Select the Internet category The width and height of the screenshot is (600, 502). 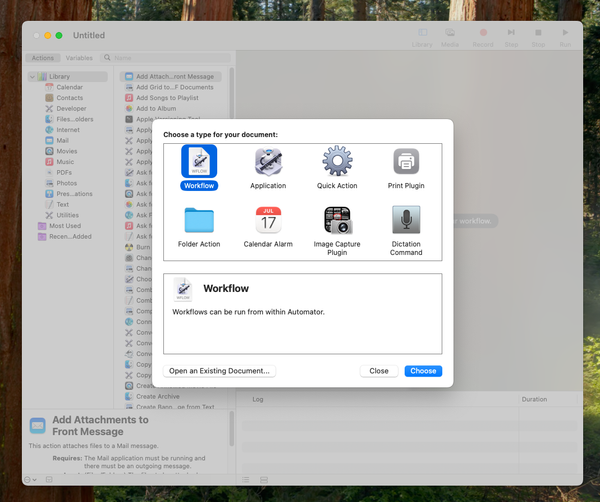click(68, 130)
